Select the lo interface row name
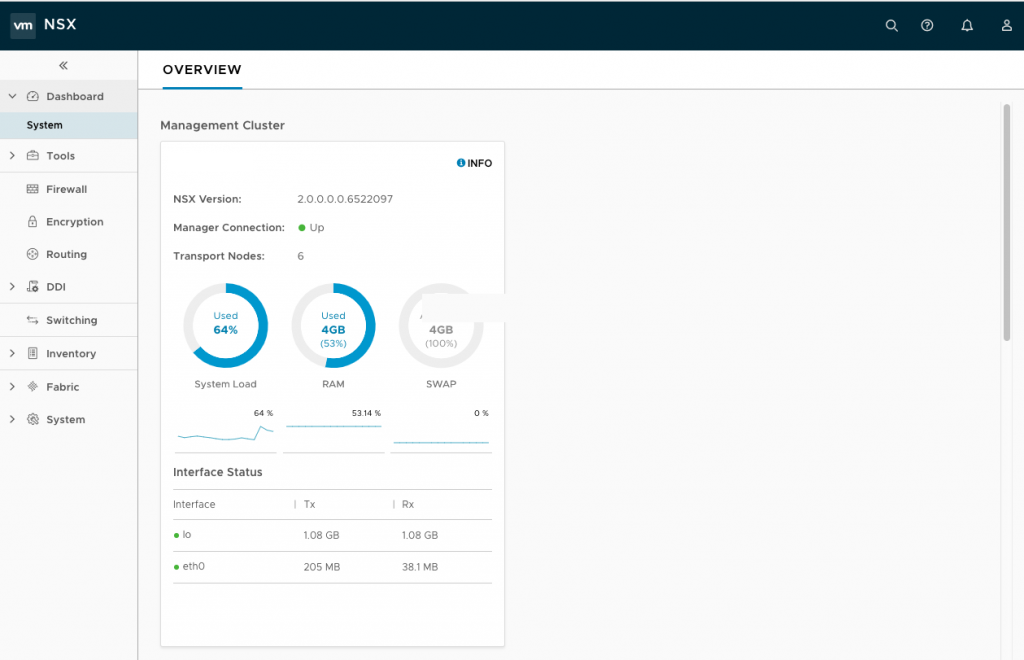1024x660 pixels. [187, 535]
